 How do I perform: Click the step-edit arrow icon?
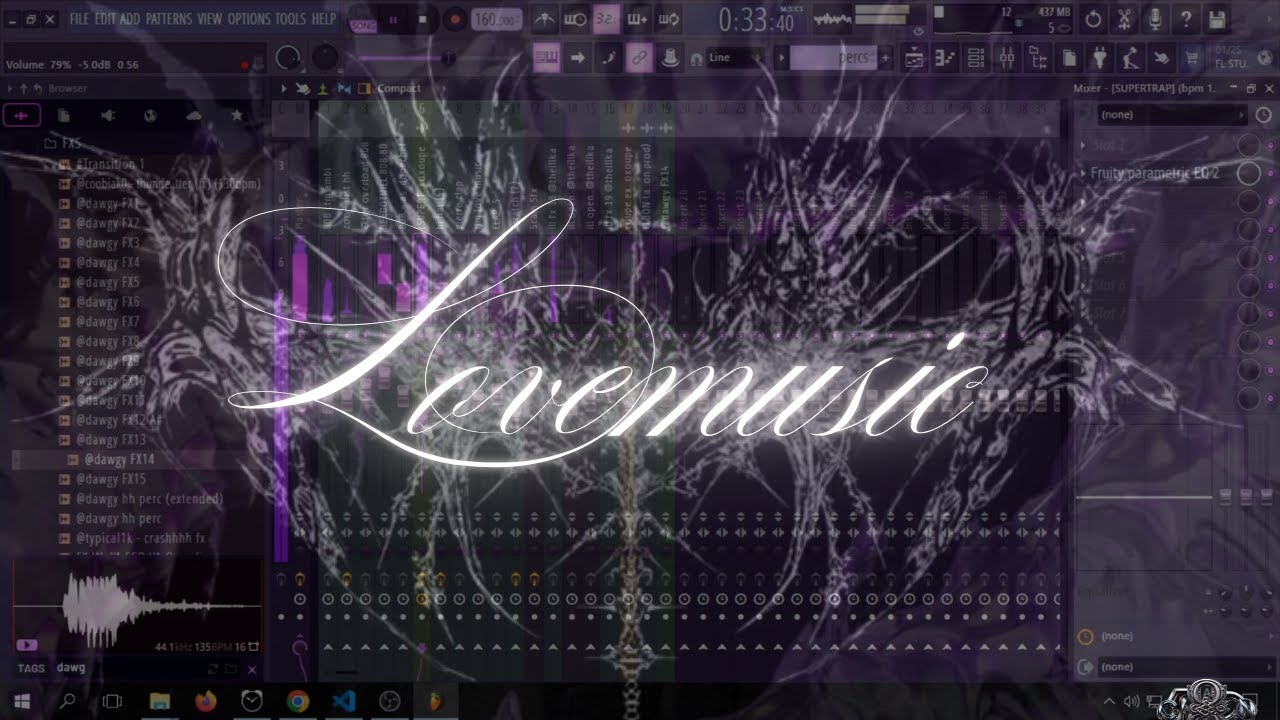coord(577,58)
